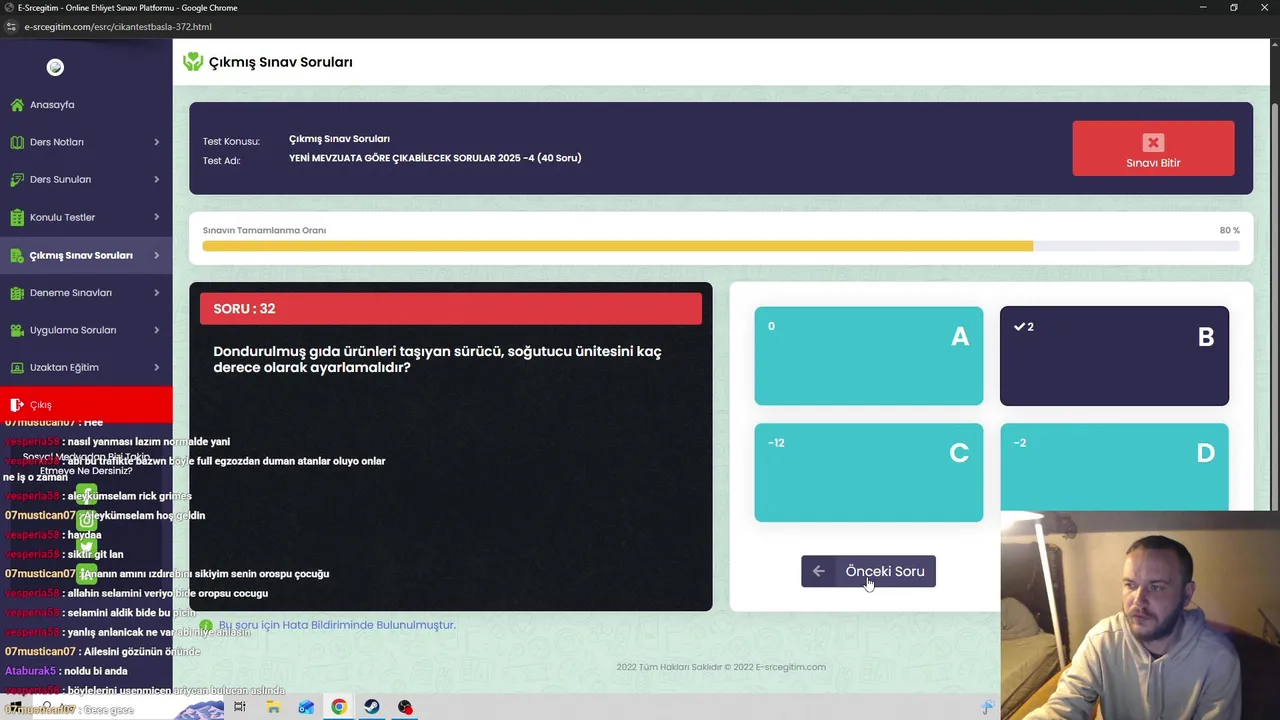Expand the Ders Sunuları submenu chevron

(x=156, y=180)
